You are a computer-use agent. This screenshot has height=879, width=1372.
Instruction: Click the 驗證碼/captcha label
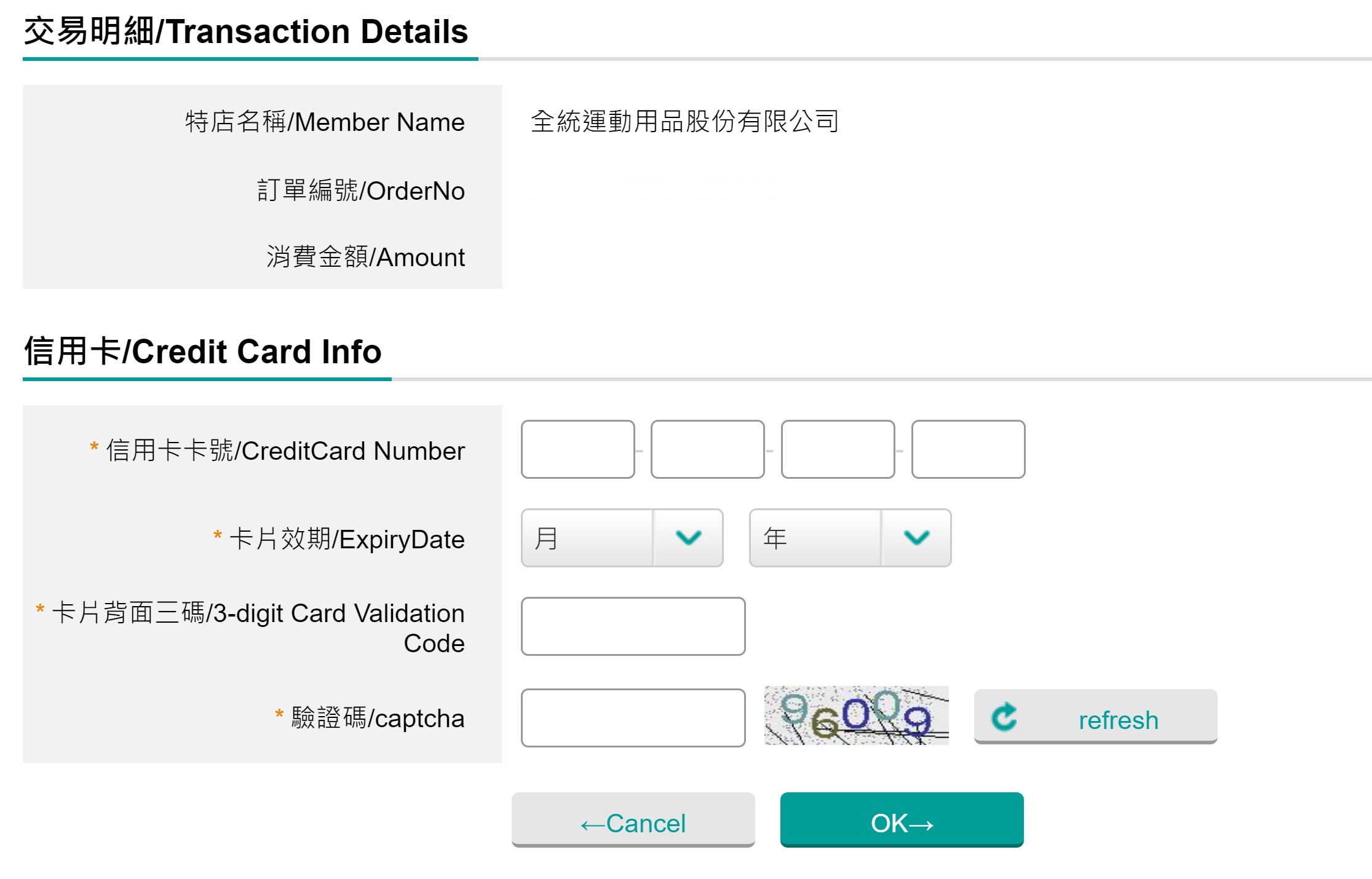click(378, 718)
